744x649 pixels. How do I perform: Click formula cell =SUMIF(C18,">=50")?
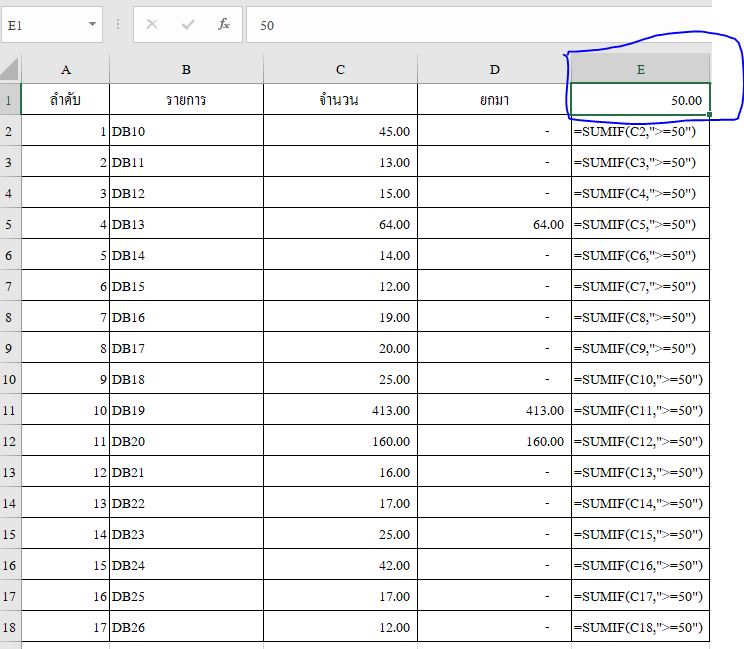click(x=641, y=627)
